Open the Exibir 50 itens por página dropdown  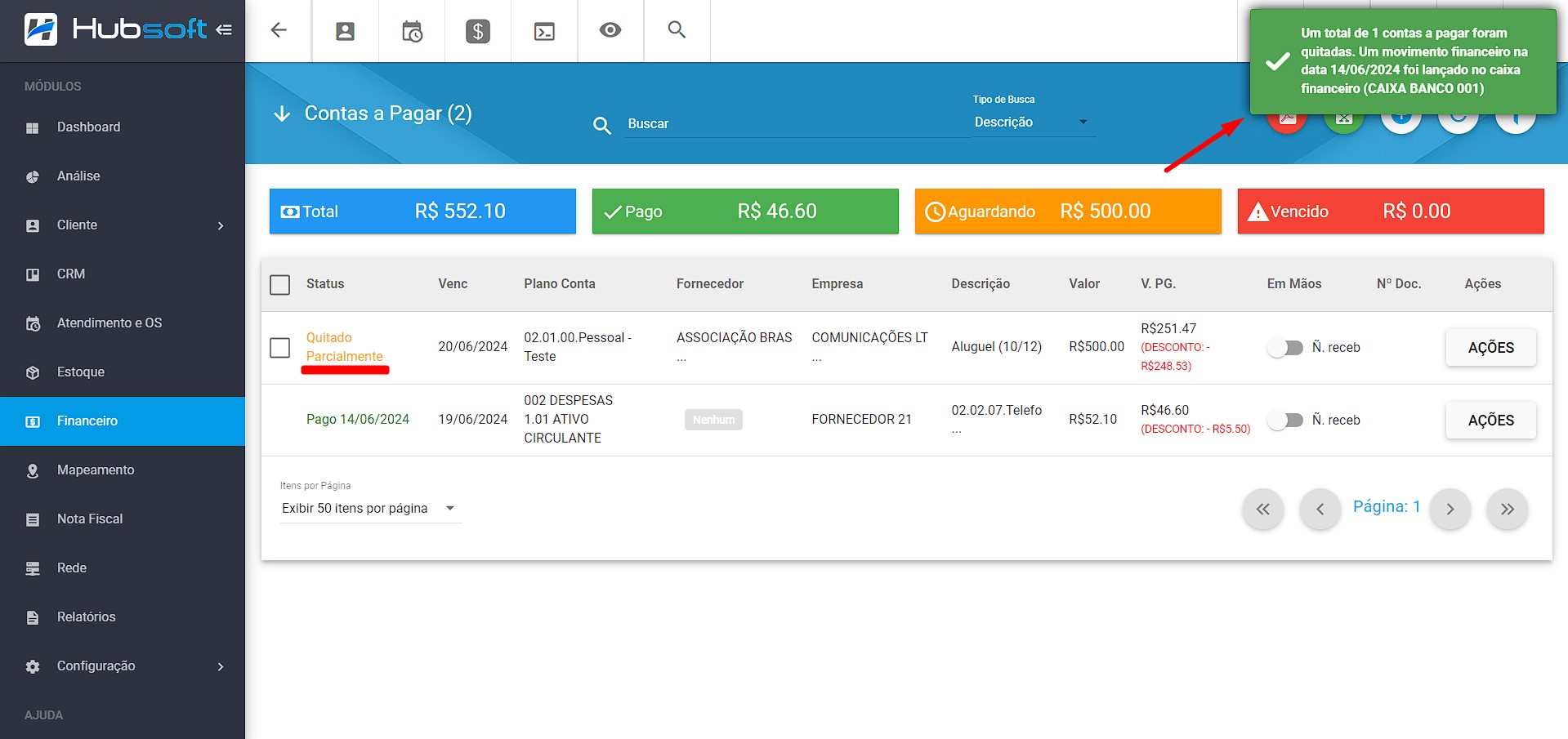(x=371, y=509)
